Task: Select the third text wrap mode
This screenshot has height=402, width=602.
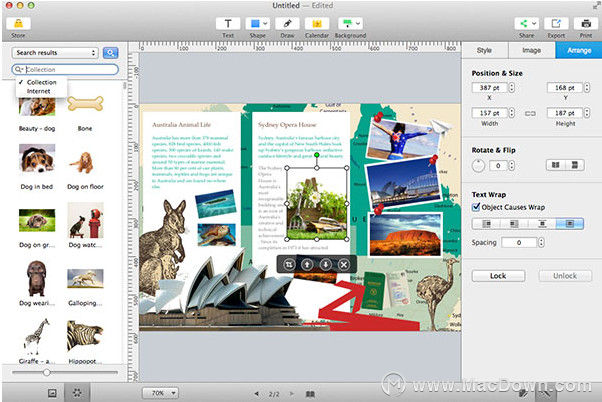Action: click(542, 223)
